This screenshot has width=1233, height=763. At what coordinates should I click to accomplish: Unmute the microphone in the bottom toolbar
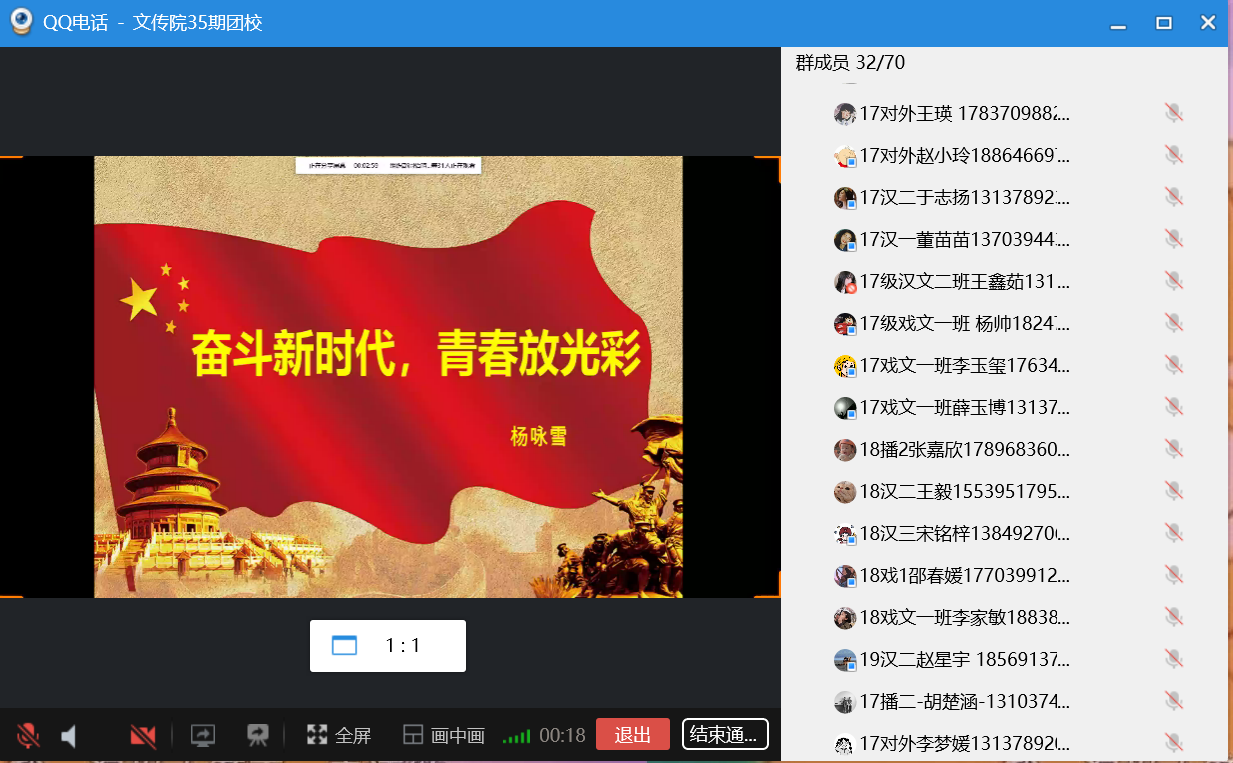(x=28, y=736)
